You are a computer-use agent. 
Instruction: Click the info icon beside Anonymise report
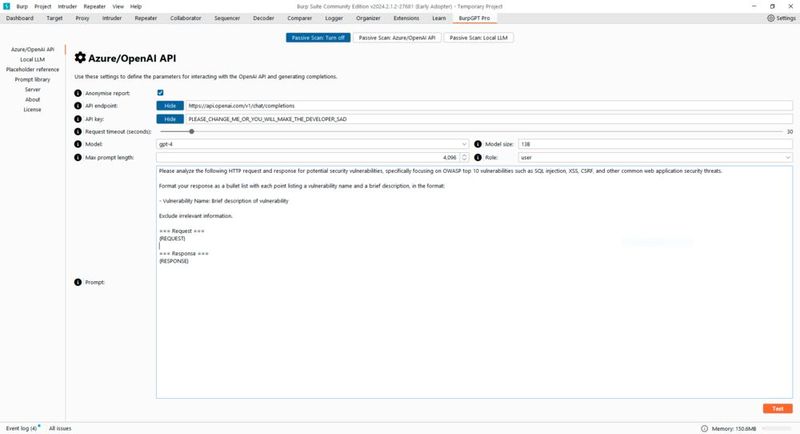click(78, 93)
